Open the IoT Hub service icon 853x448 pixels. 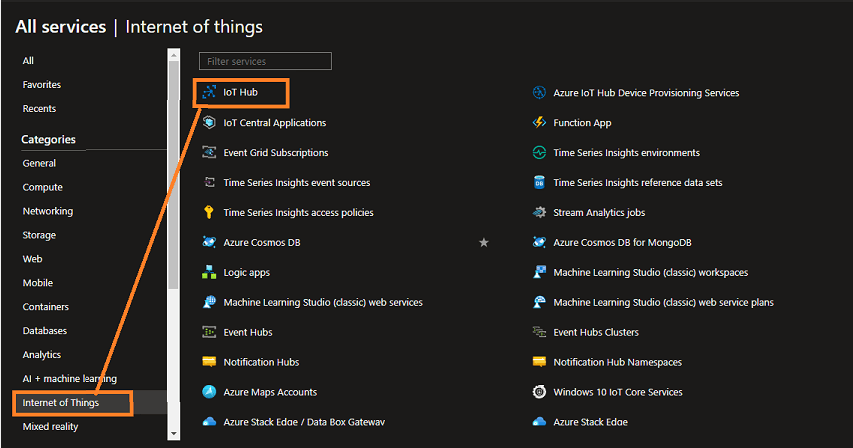pos(209,92)
